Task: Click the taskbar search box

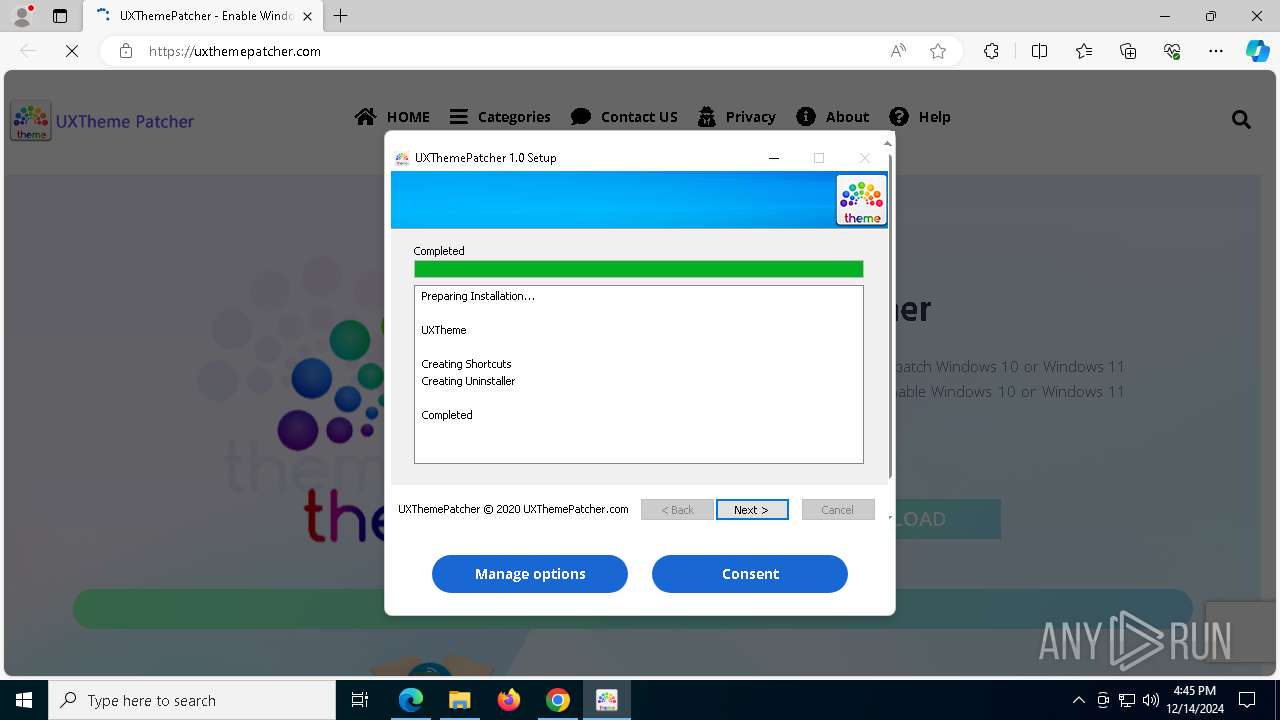Action: pos(192,700)
